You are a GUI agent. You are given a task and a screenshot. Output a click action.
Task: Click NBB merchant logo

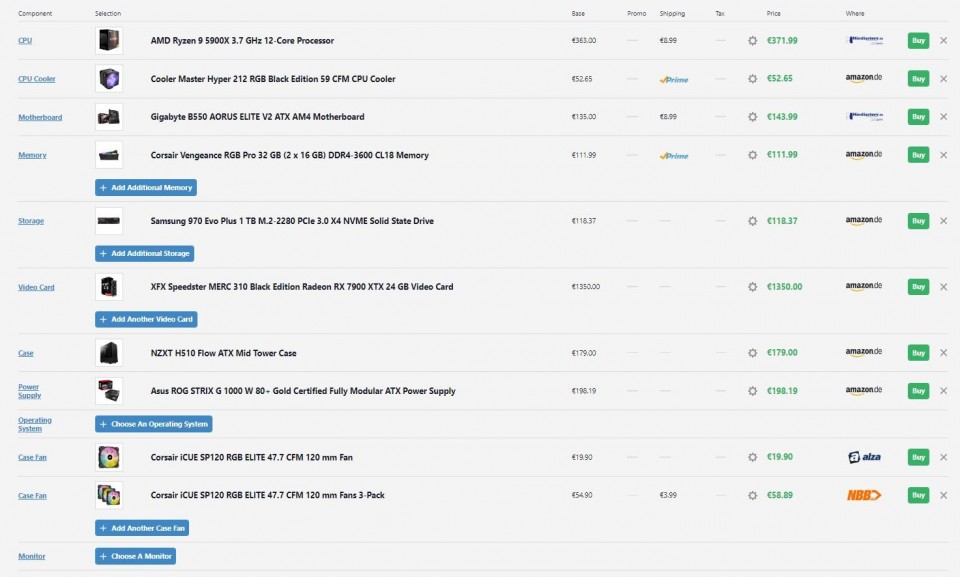(864, 495)
